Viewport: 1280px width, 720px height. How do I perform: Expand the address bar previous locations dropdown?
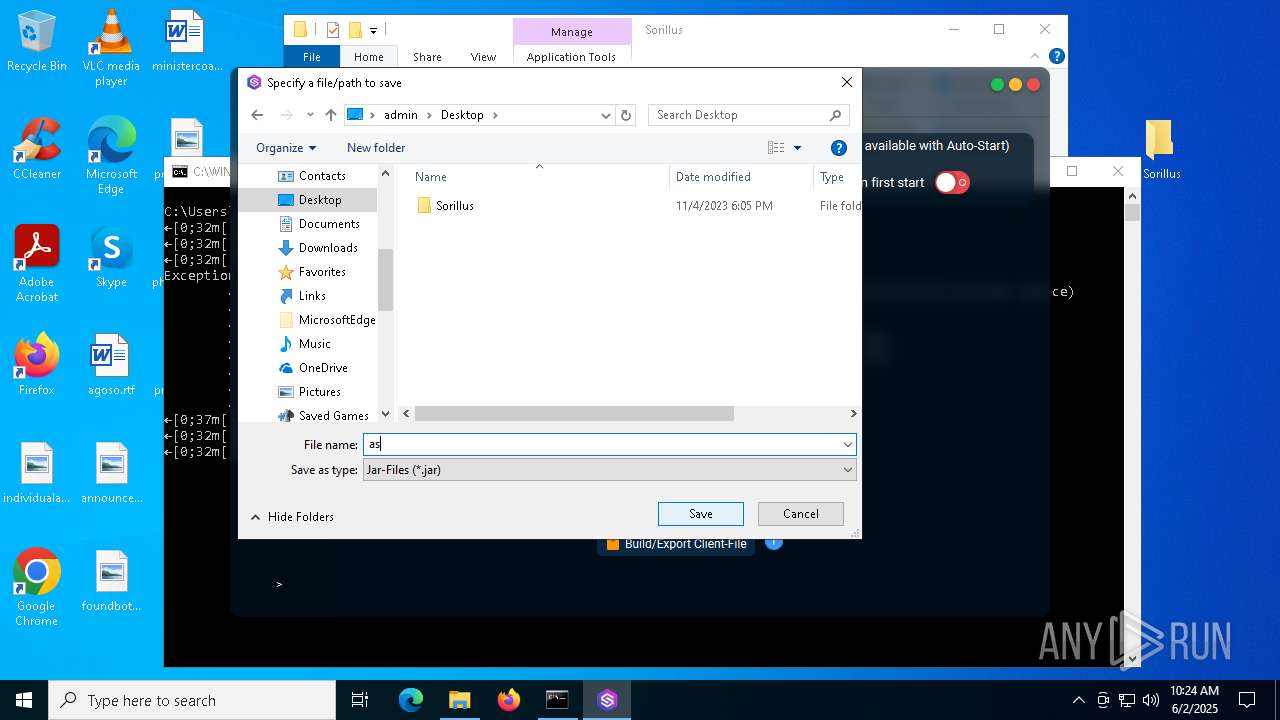(605, 115)
